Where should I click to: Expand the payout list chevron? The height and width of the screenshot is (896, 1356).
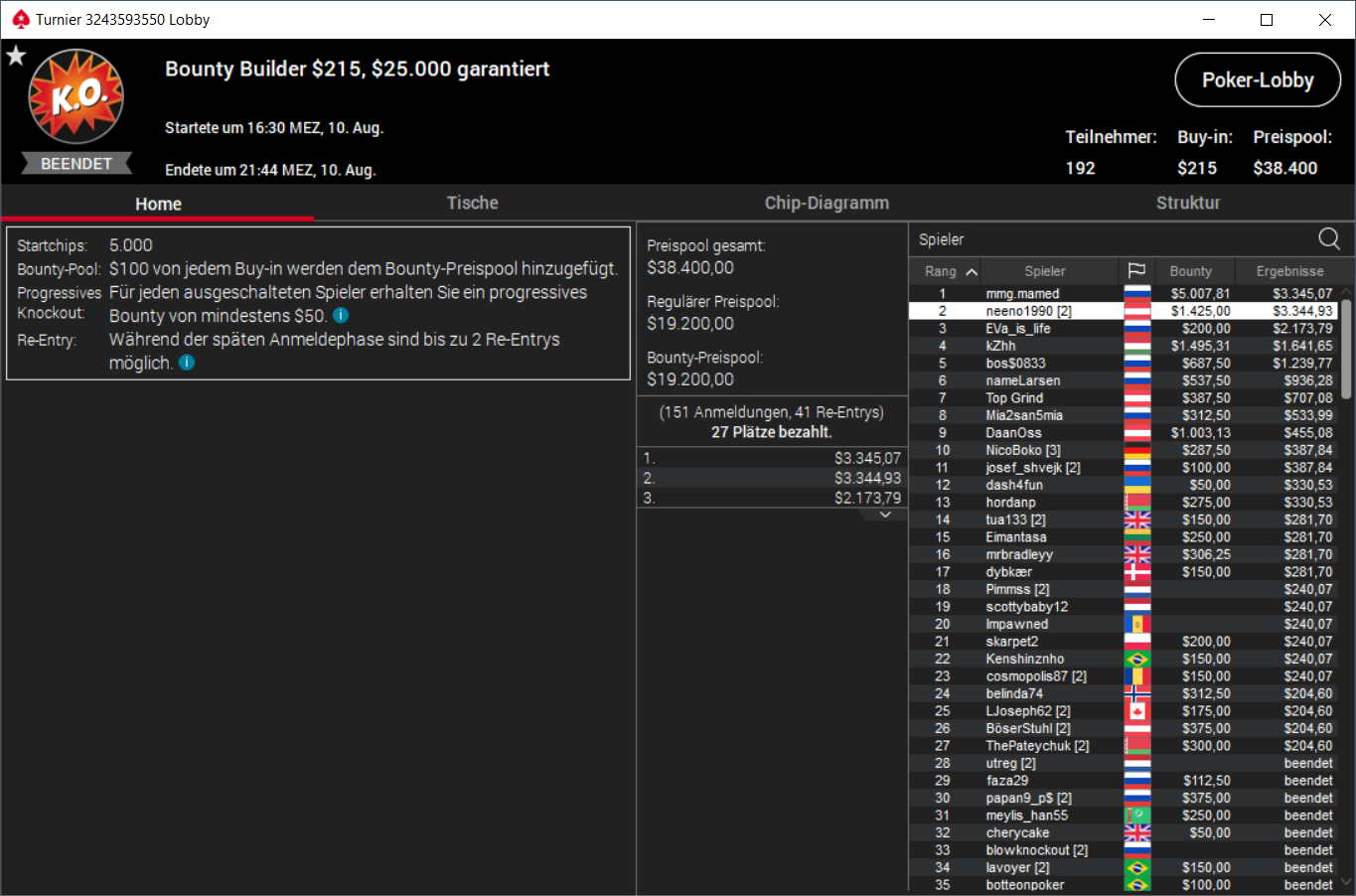click(886, 515)
